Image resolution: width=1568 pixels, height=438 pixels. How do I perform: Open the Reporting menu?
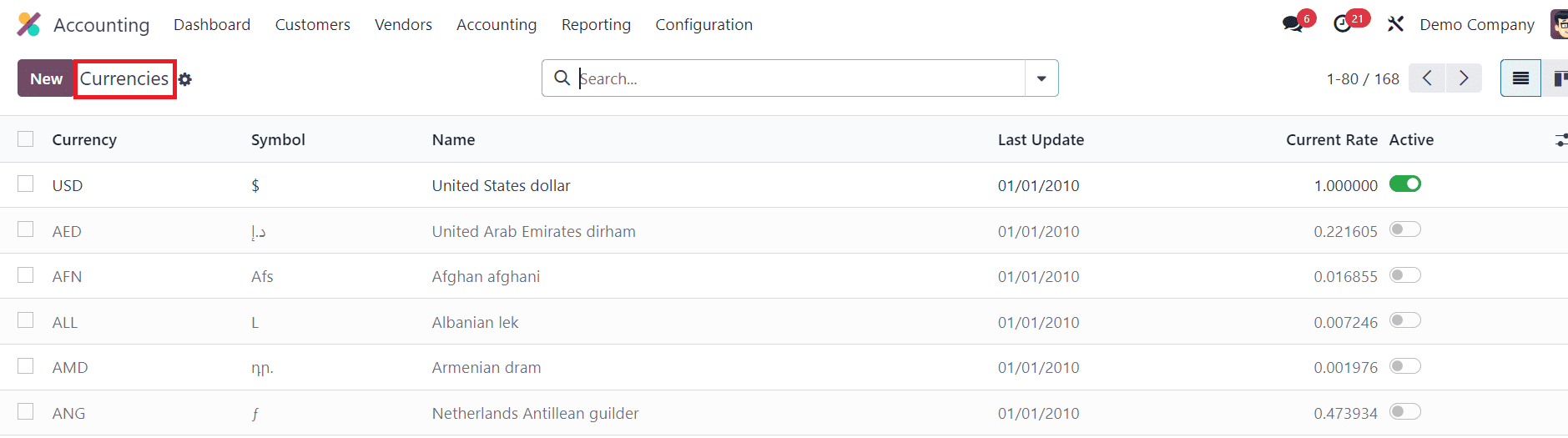pyautogui.click(x=596, y=25)
